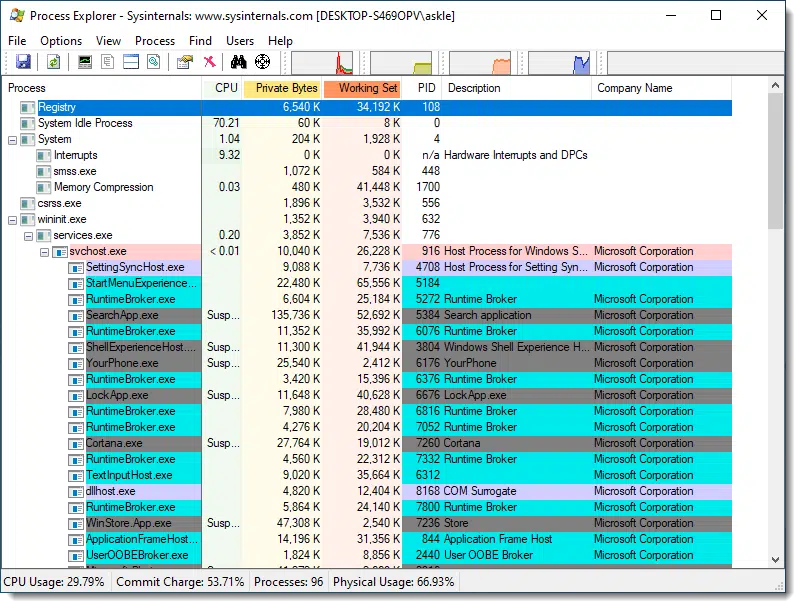Screen dimensions: 801x608
Task: Click the WinStore.App.exe process icon
Action: point(76,524)
